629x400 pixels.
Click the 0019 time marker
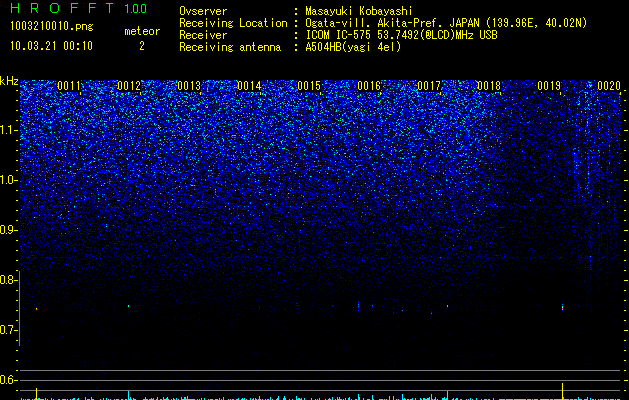tap(549, 86)
